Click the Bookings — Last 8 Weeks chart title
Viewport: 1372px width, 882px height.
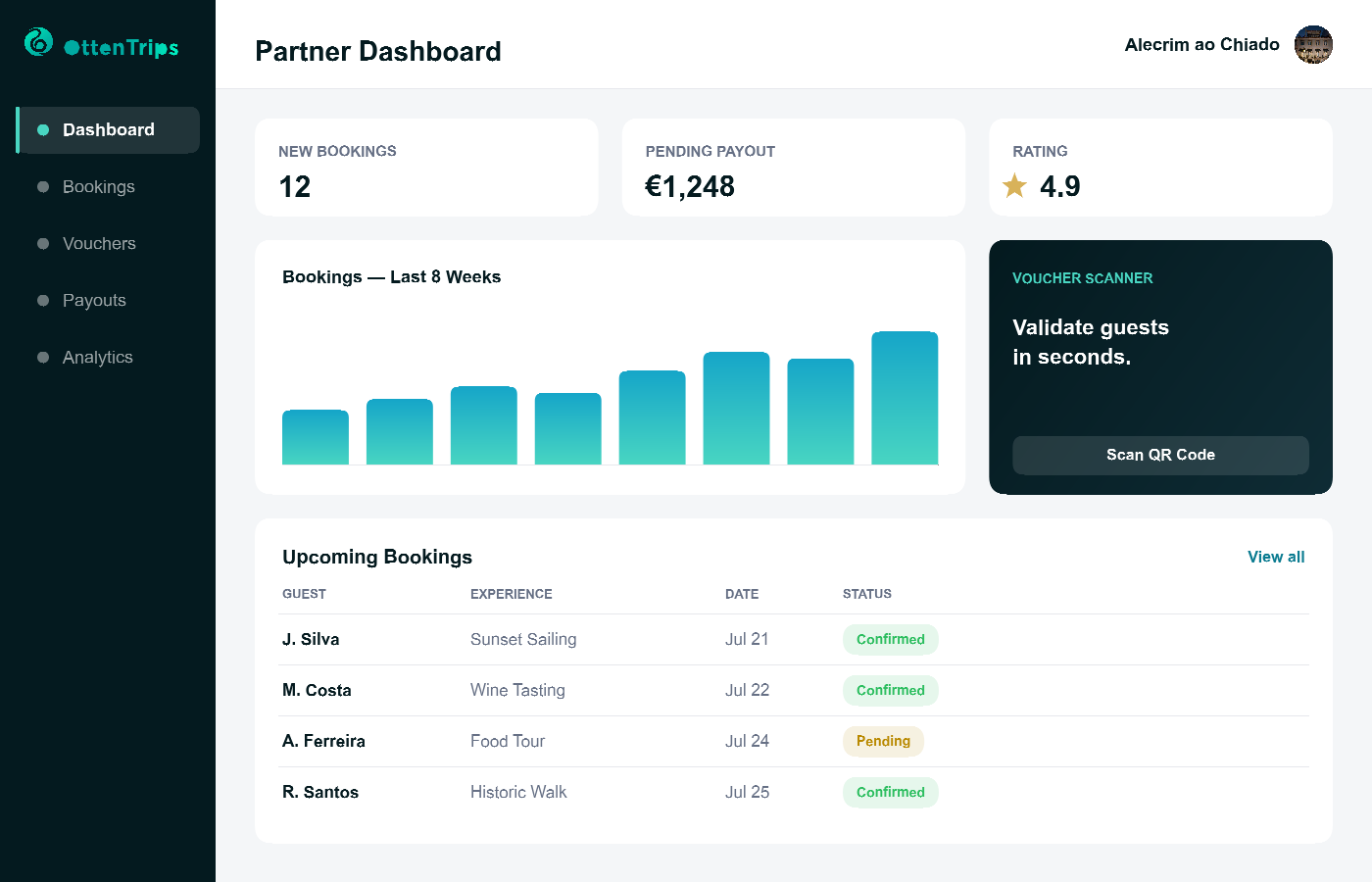pos(392,277)
